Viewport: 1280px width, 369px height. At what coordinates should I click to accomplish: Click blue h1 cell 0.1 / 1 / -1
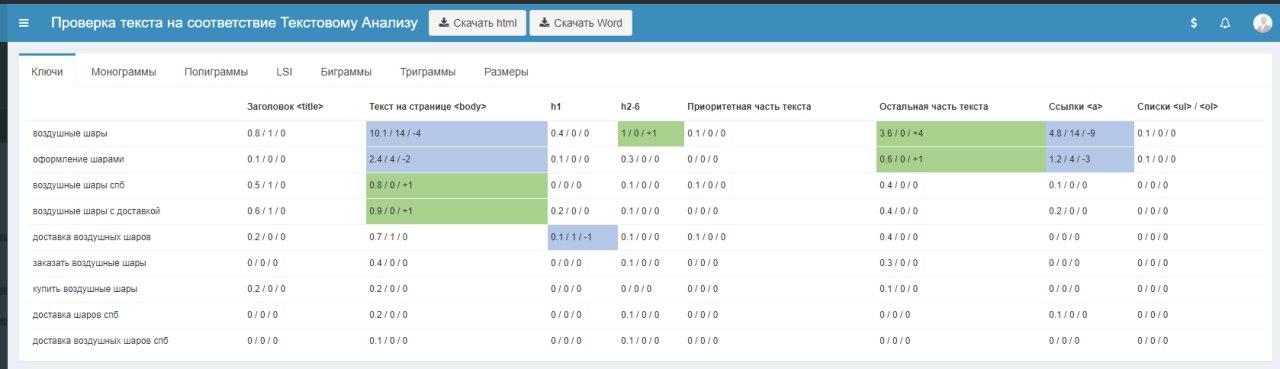(583, 238)
